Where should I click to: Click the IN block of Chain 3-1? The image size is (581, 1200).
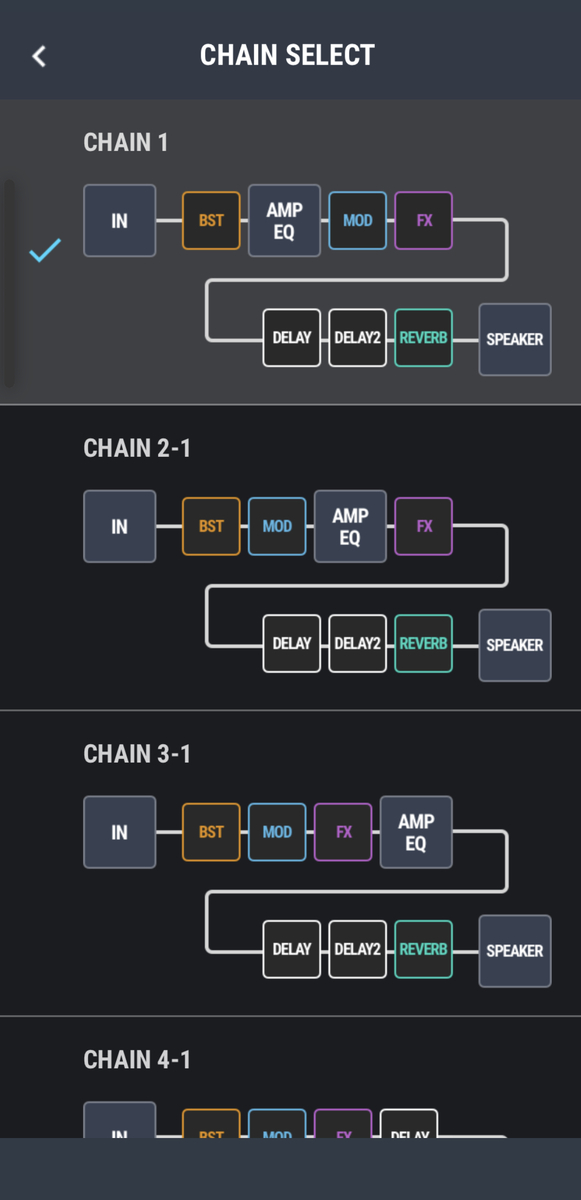[120, 832]
